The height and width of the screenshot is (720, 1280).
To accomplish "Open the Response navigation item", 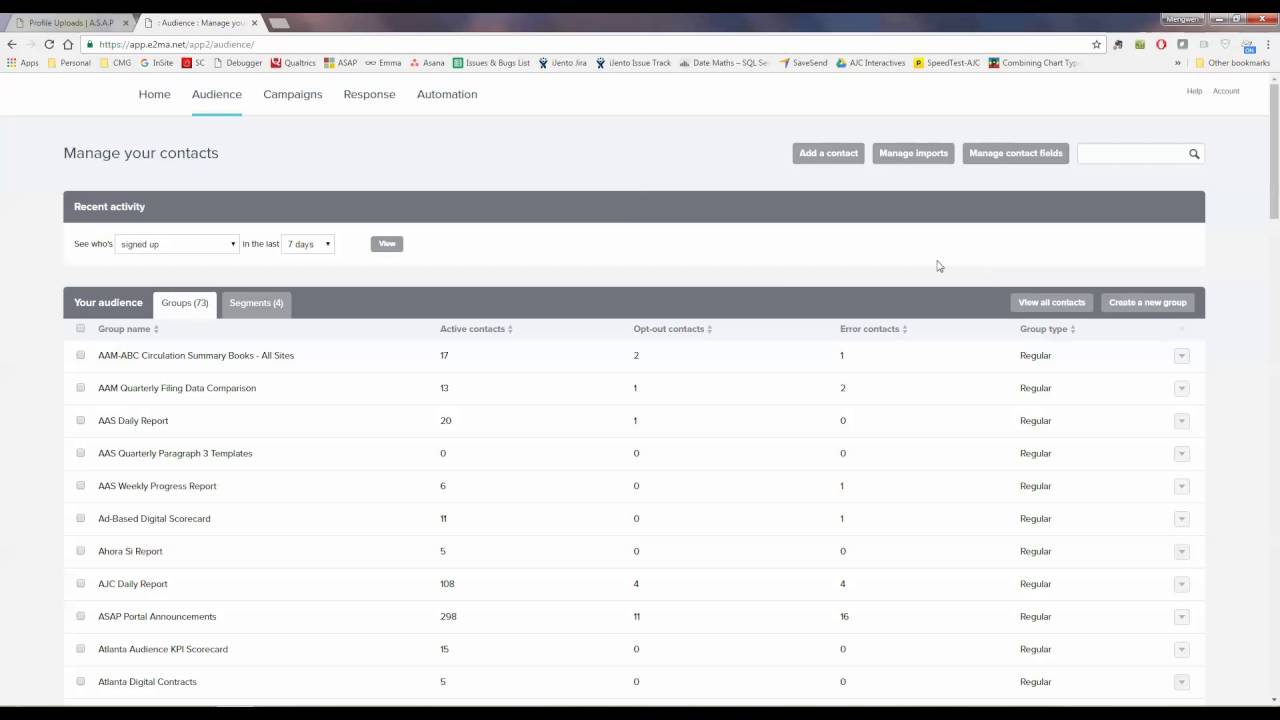I will click(x=369, y=94).
